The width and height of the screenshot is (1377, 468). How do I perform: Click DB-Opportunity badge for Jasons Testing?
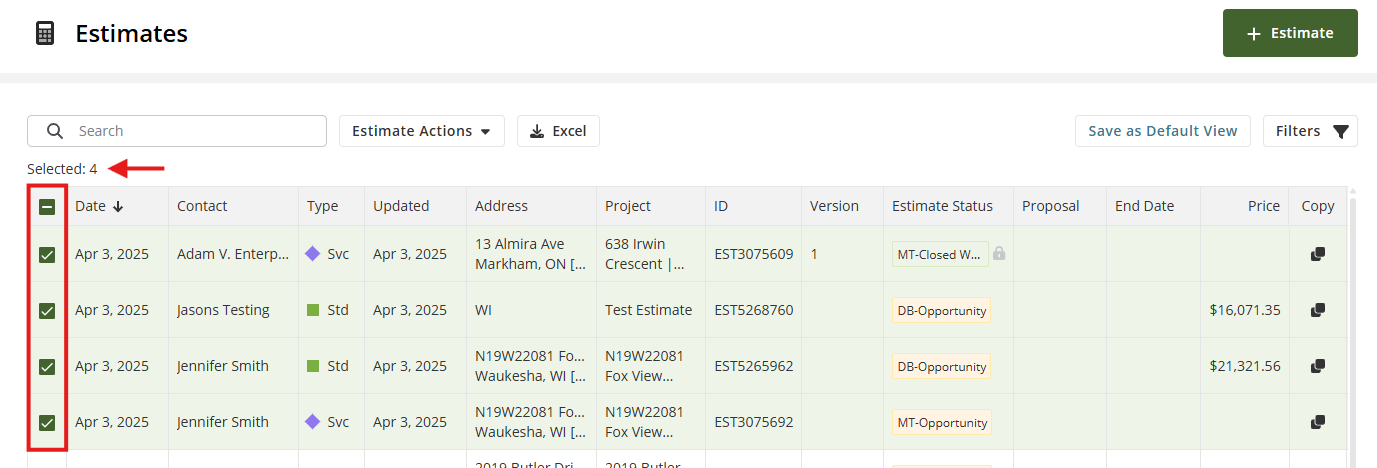[x=941, y=310]
